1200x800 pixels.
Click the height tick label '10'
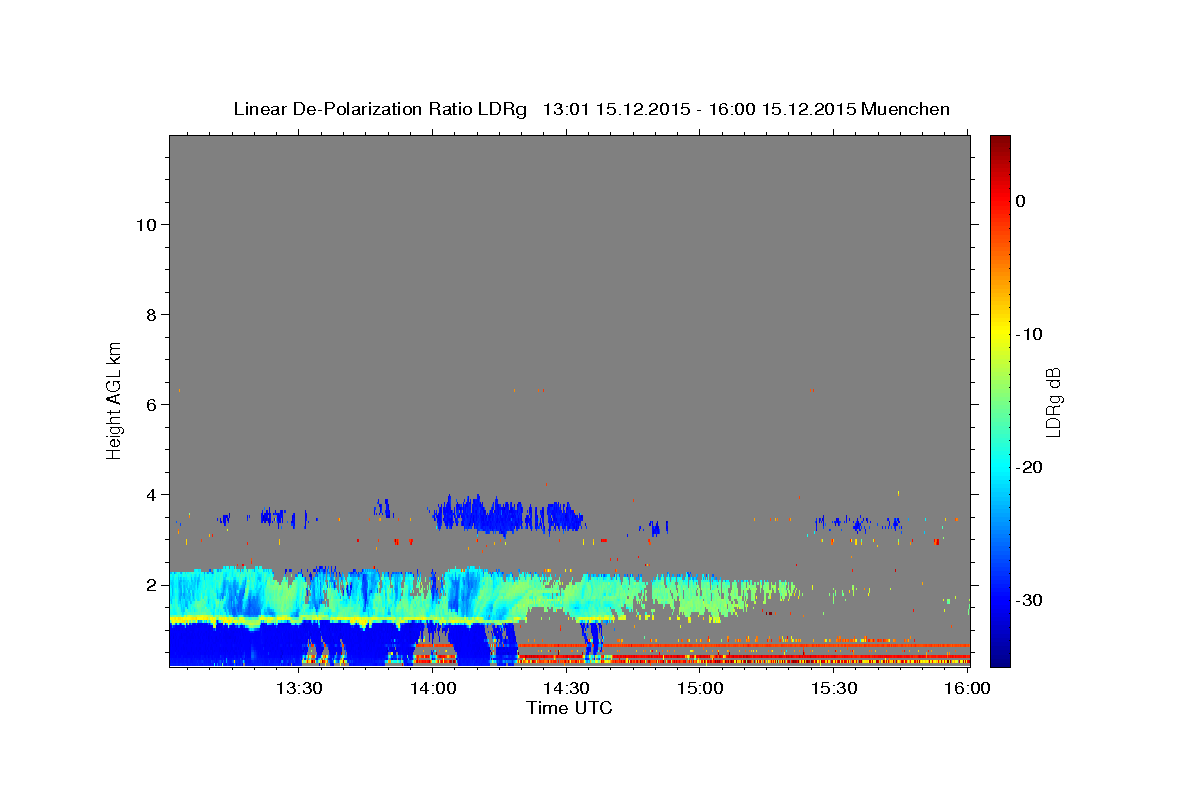point(147,225)
